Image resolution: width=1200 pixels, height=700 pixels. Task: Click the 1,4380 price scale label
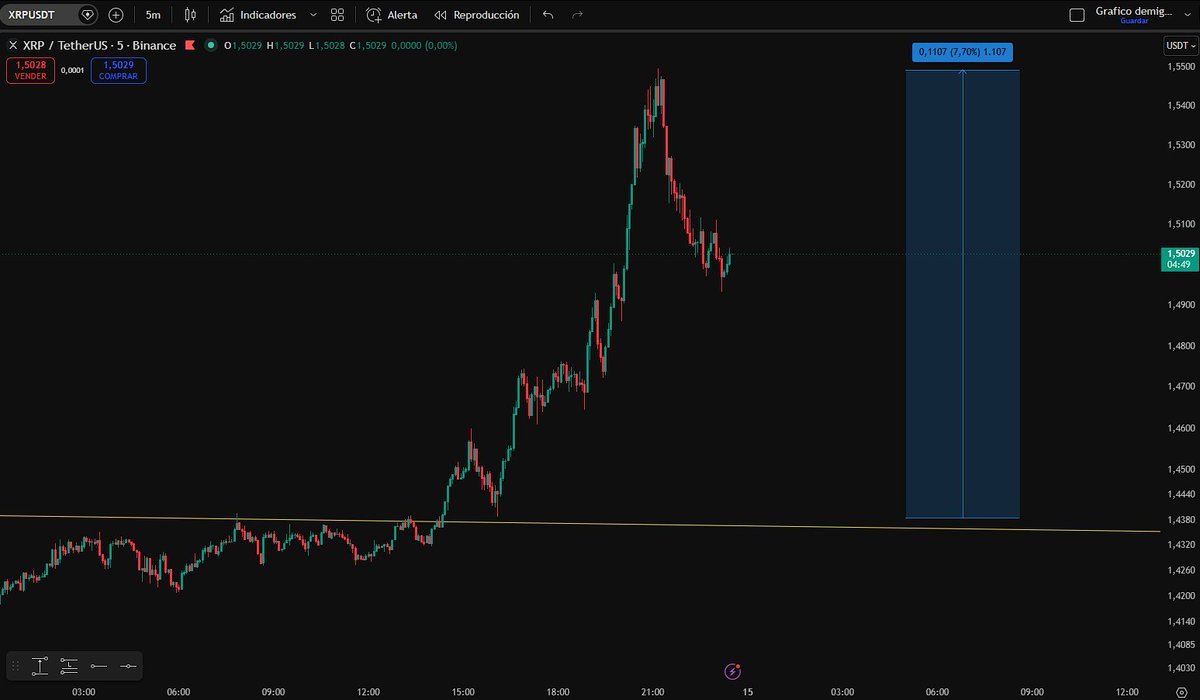coord(1180,520)
